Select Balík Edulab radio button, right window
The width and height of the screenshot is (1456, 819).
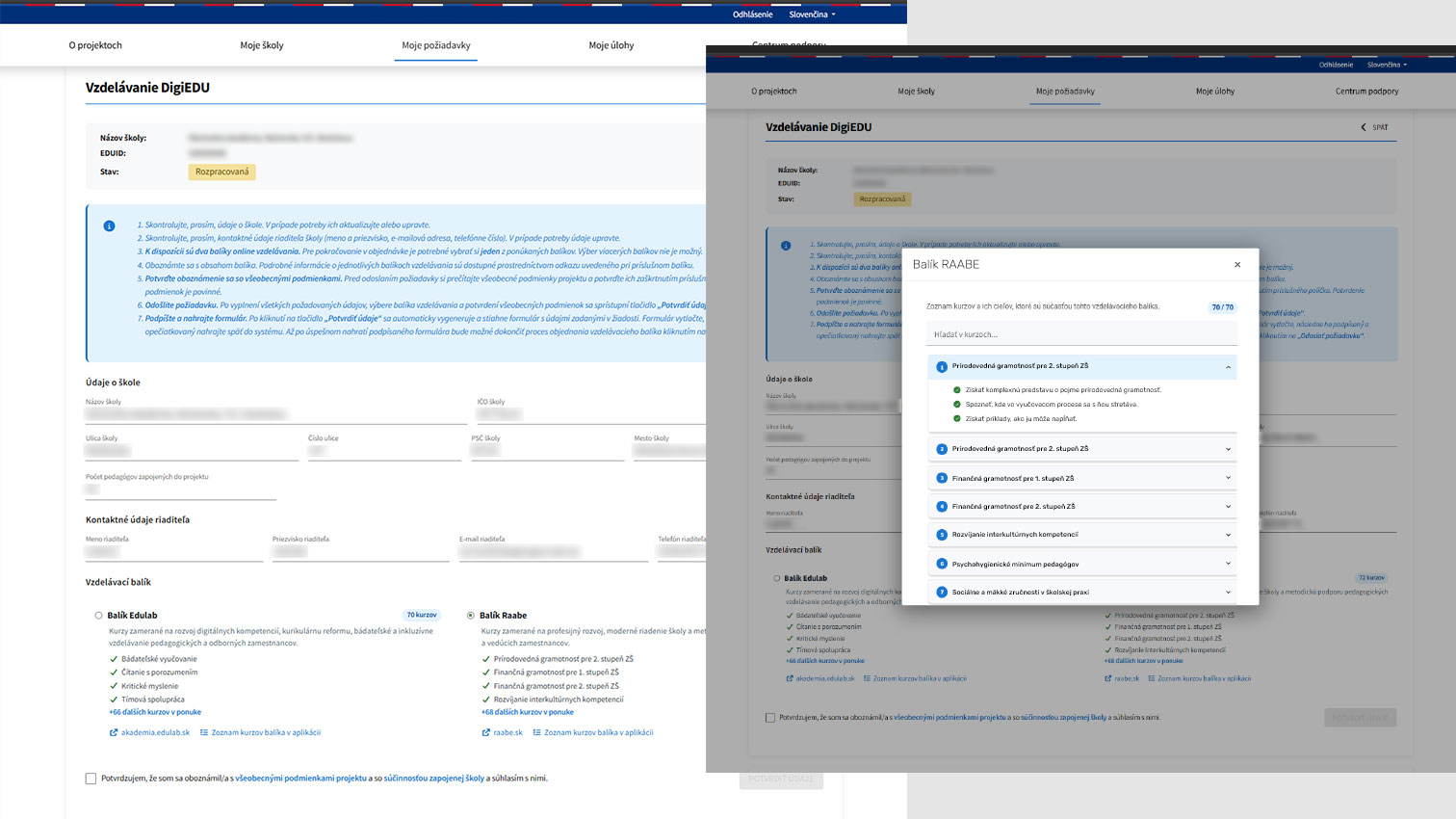pos(777,578)
